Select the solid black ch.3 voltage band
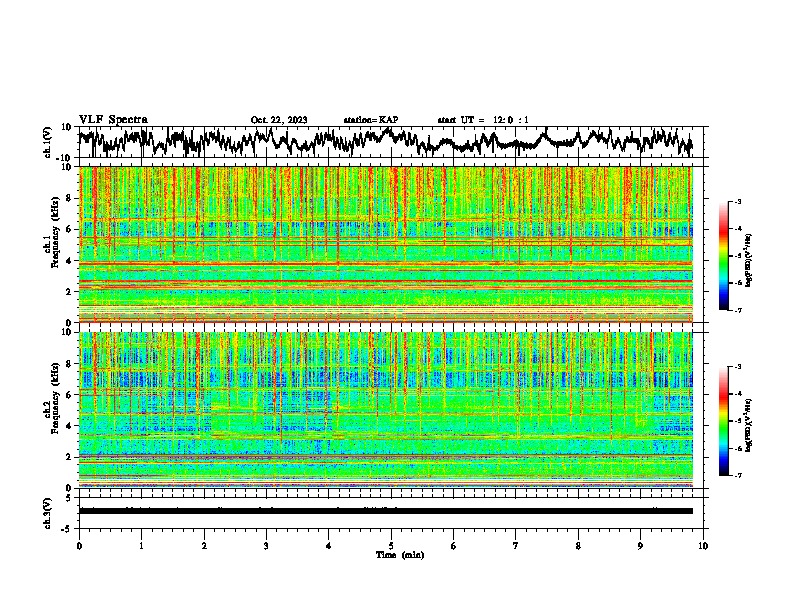The image size is (792, 612). tap(385, 511)
